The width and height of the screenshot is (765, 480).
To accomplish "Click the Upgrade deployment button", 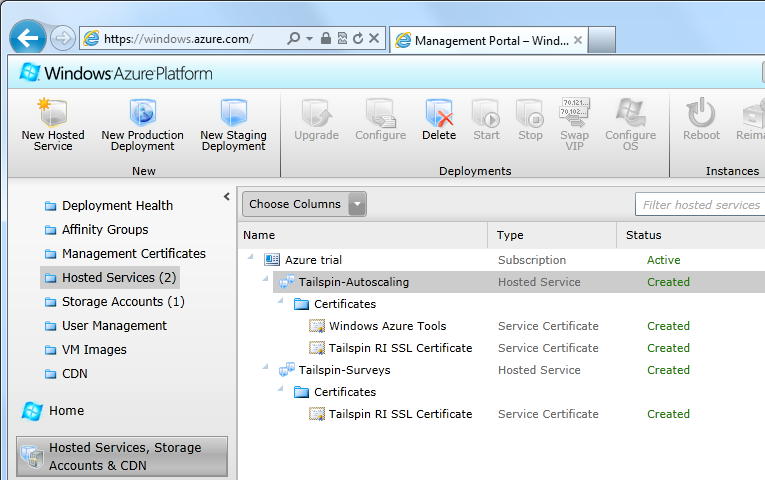I will [316, 120].
